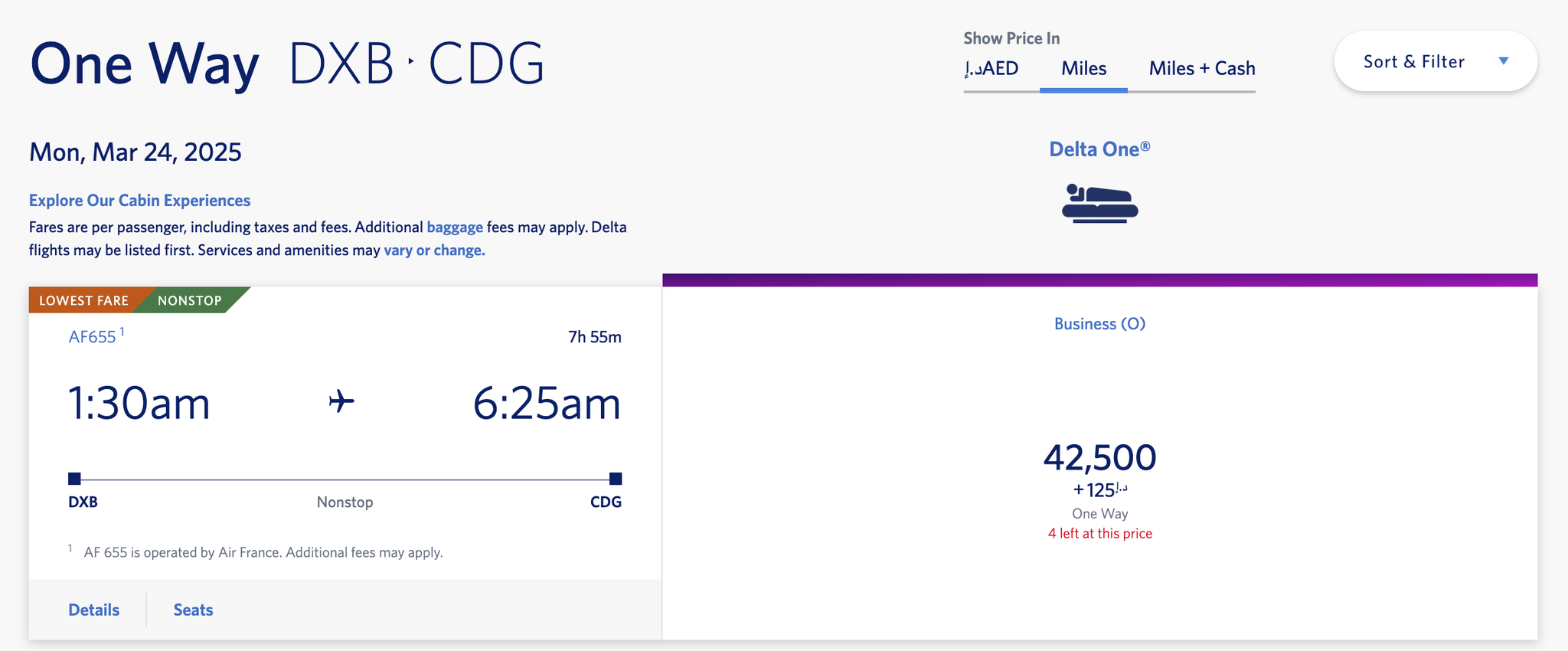Click the NONSTOP badge

pyautogui.click(x=189, y=299)
